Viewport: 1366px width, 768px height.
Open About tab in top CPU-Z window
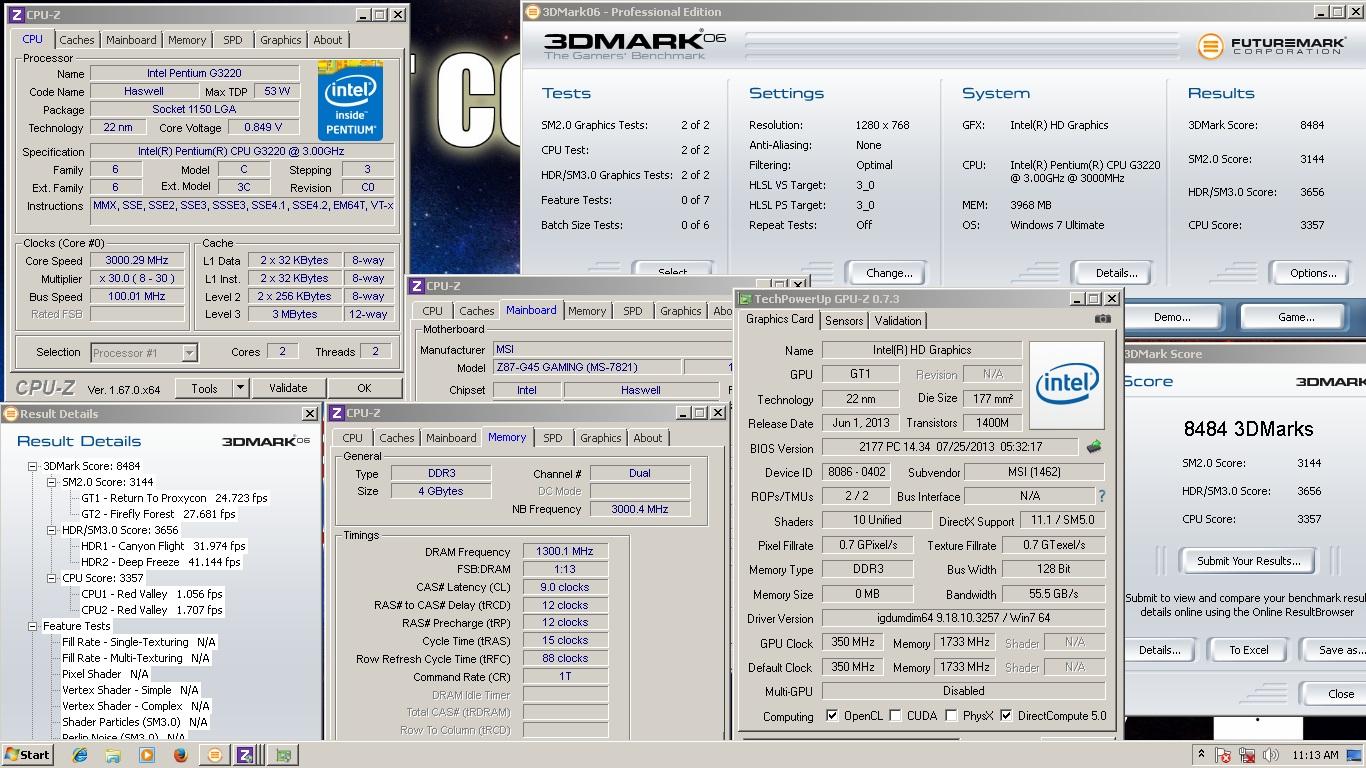pos(328,40)
